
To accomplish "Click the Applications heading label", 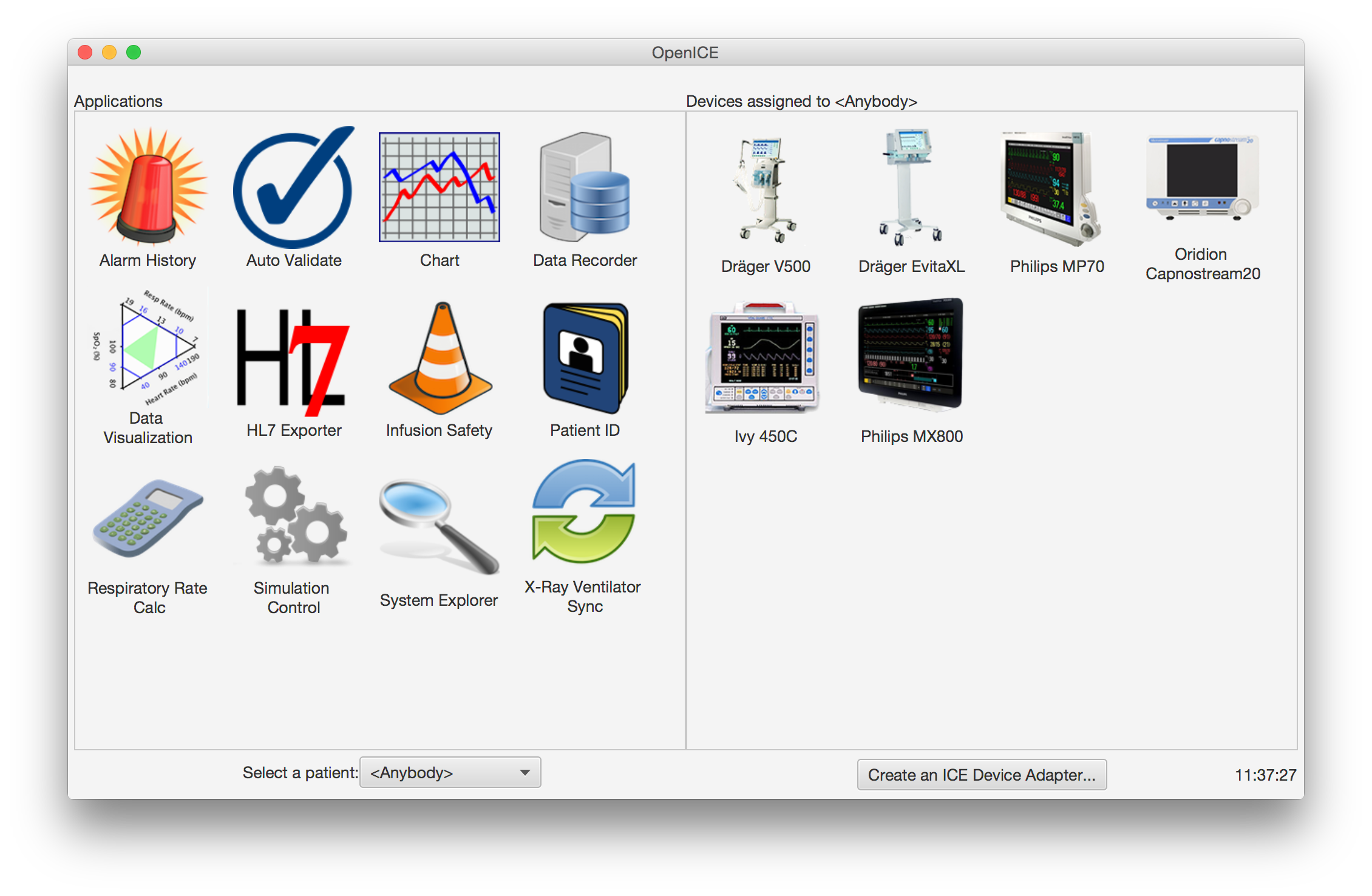I will pos(118,101).
